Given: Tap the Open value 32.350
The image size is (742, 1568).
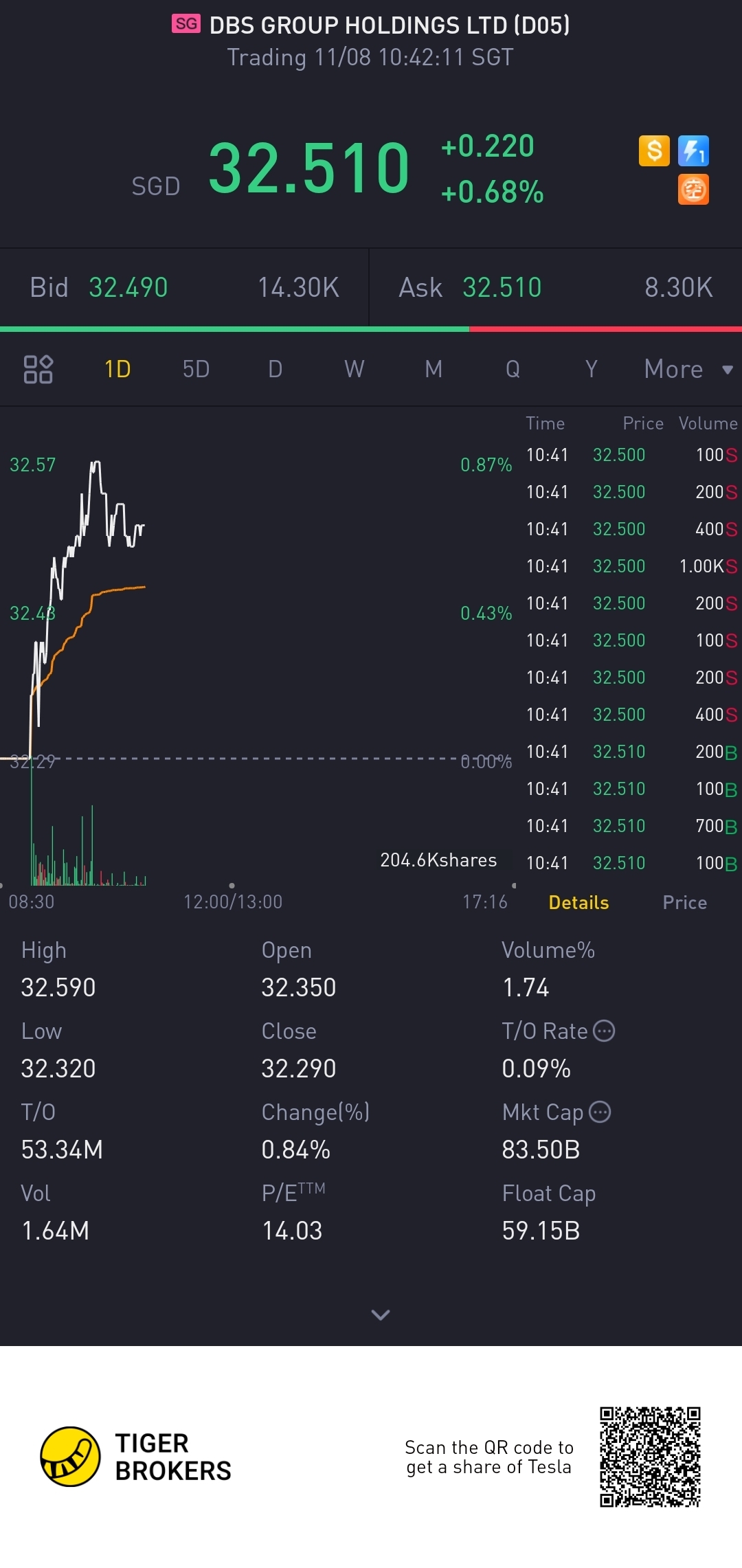Looking at the screenshot, I should [299, 987].
